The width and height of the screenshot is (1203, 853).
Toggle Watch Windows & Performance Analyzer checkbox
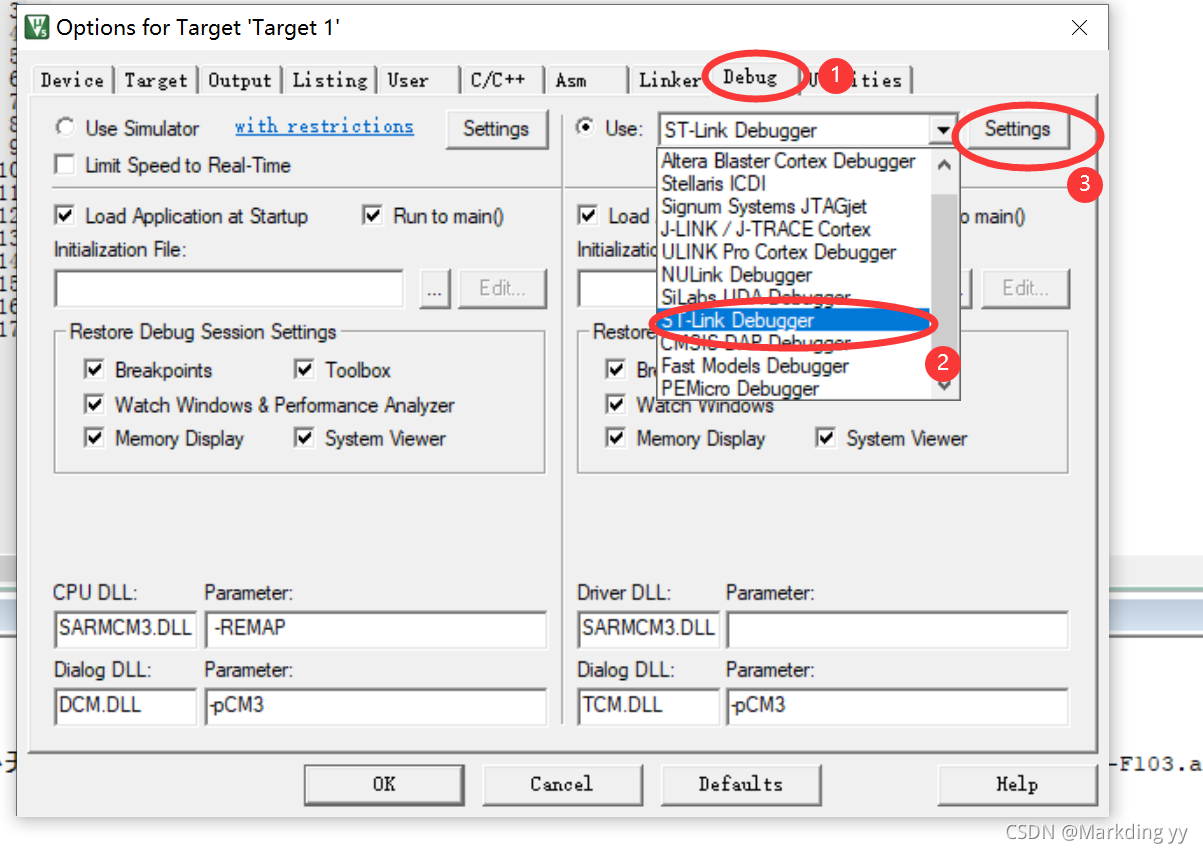(95, 405)
